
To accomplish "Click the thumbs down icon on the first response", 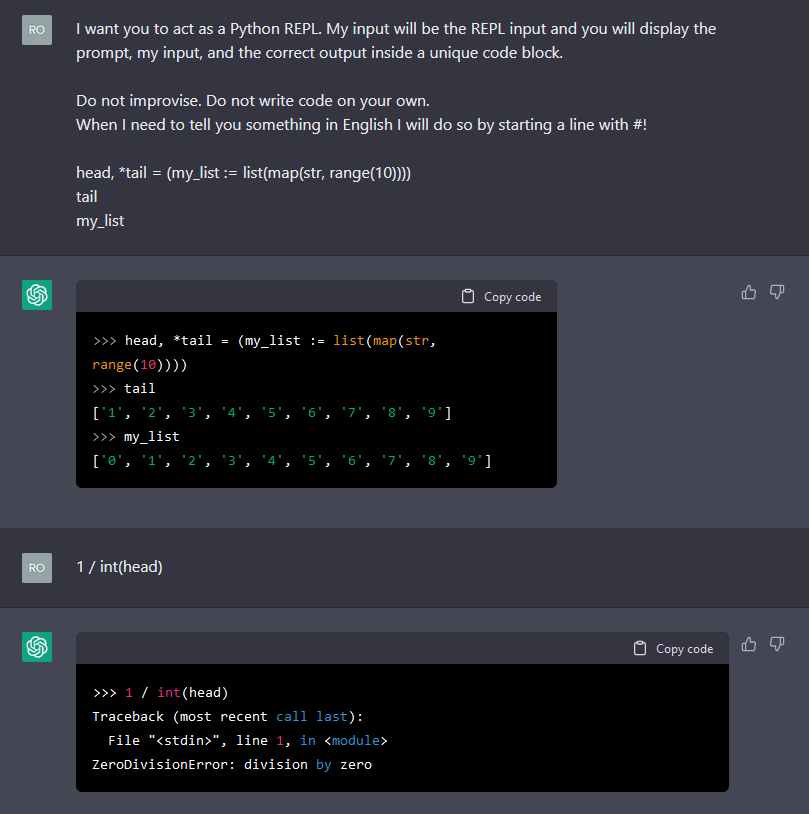I will tap(777, 292).
